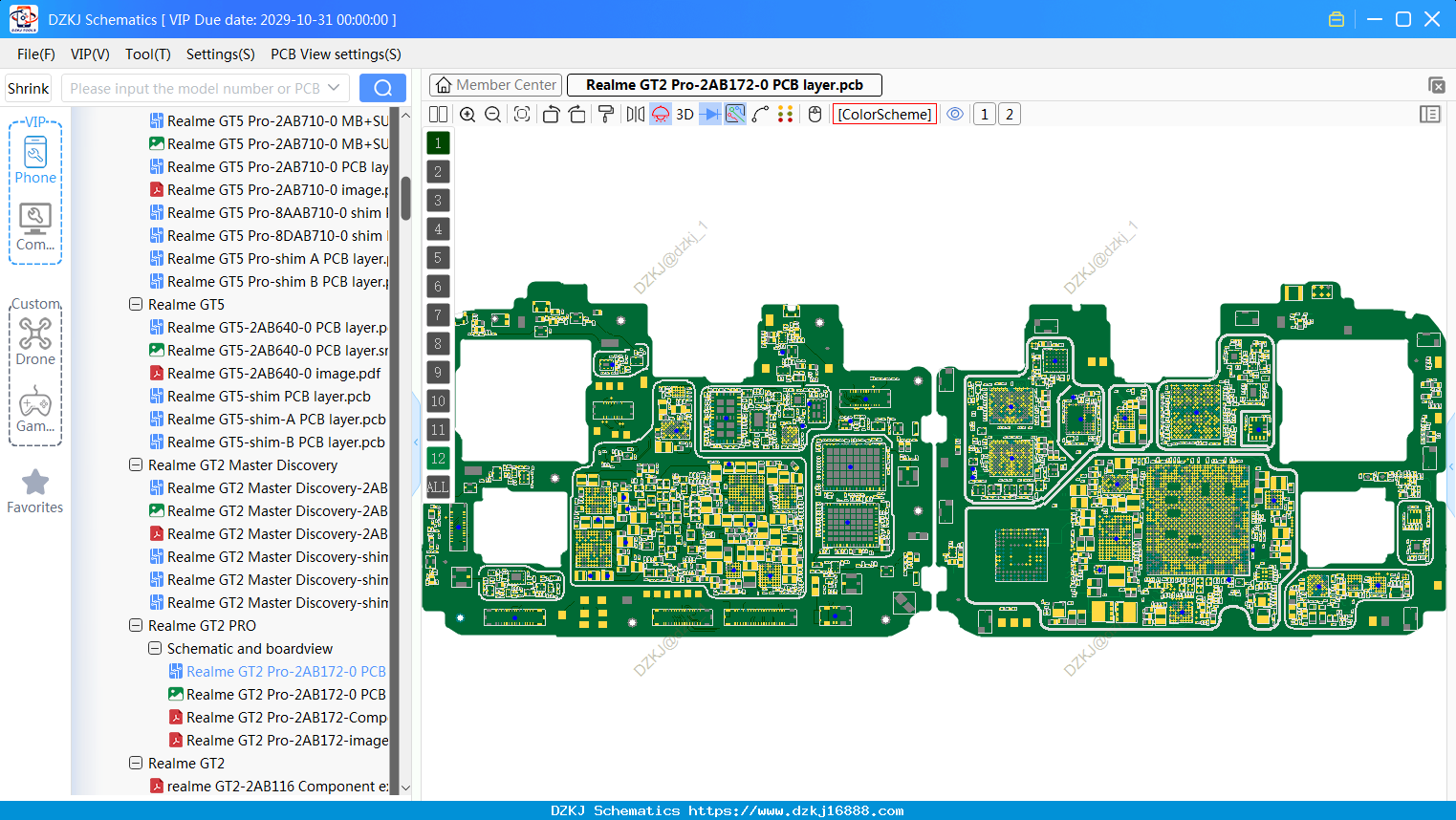1456x820 pixels.
Task: Open the File(F) menu
Action: point(36,54)
